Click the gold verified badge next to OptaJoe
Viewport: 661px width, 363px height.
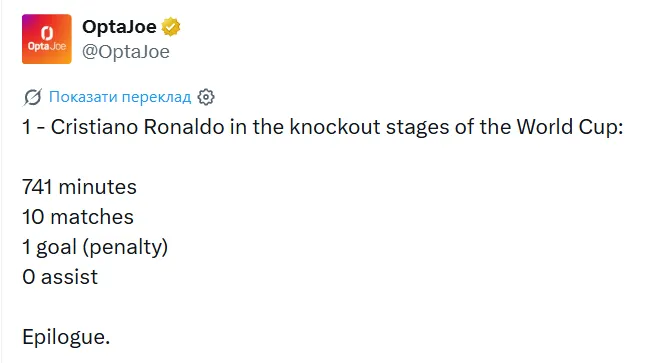[x=171, y=27]
